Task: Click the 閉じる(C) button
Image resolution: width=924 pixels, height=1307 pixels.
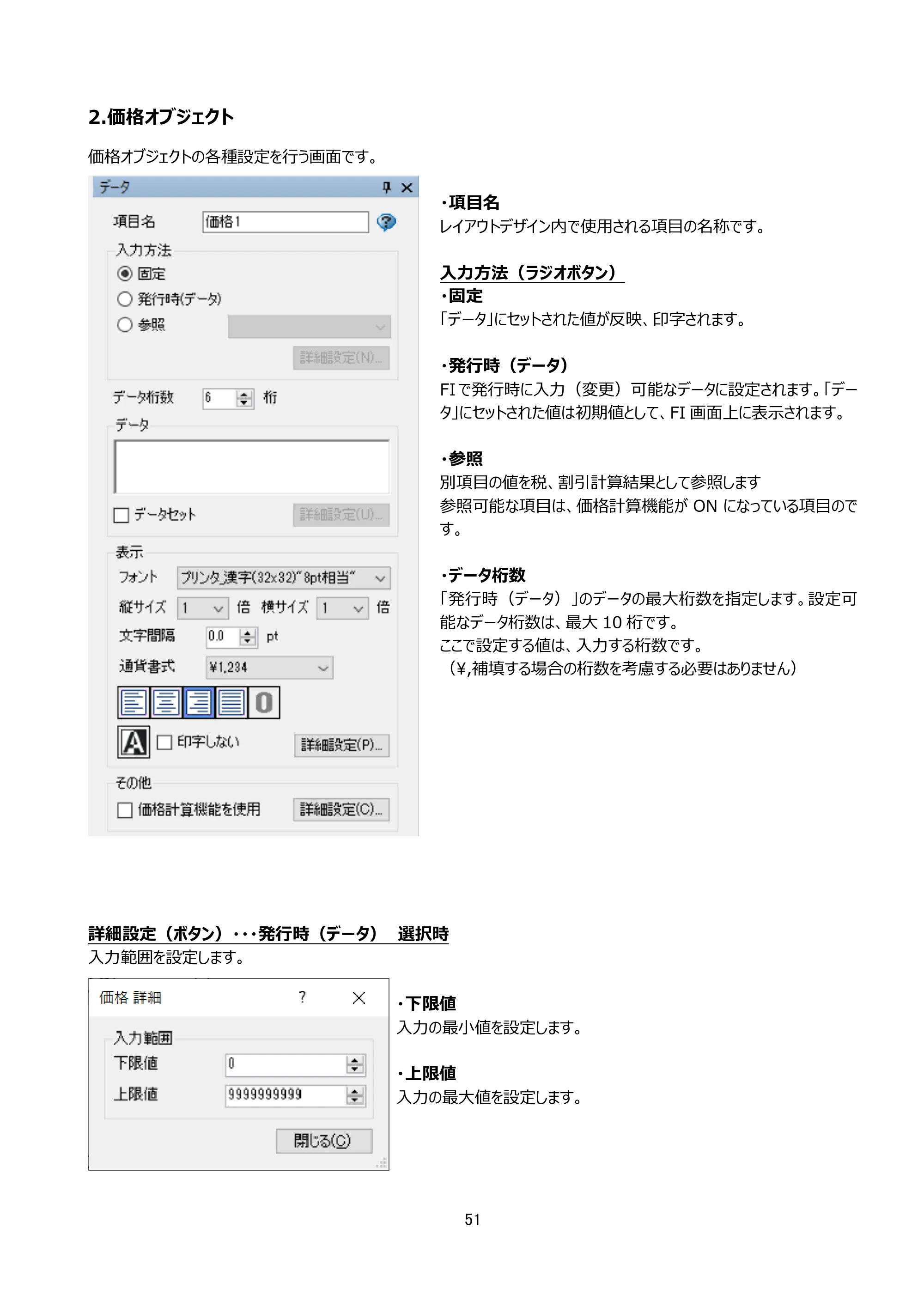Action: pyautogui.click(x=324, y=1141)
